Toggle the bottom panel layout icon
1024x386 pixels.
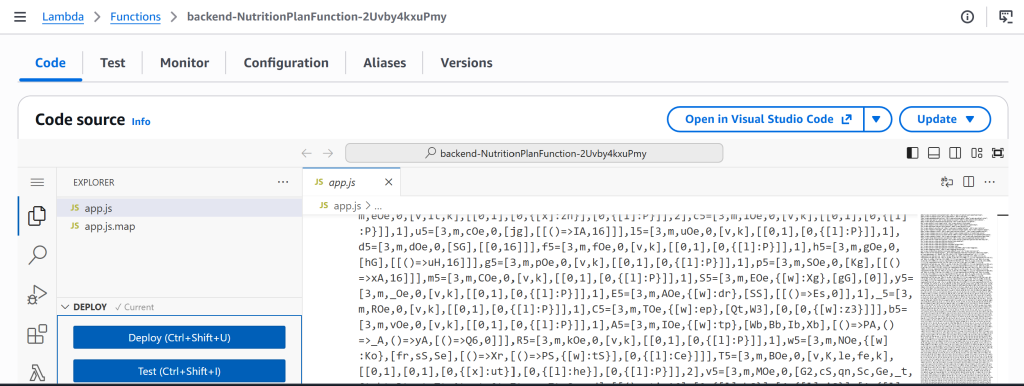pyautogui.click(x=933, y=153)
